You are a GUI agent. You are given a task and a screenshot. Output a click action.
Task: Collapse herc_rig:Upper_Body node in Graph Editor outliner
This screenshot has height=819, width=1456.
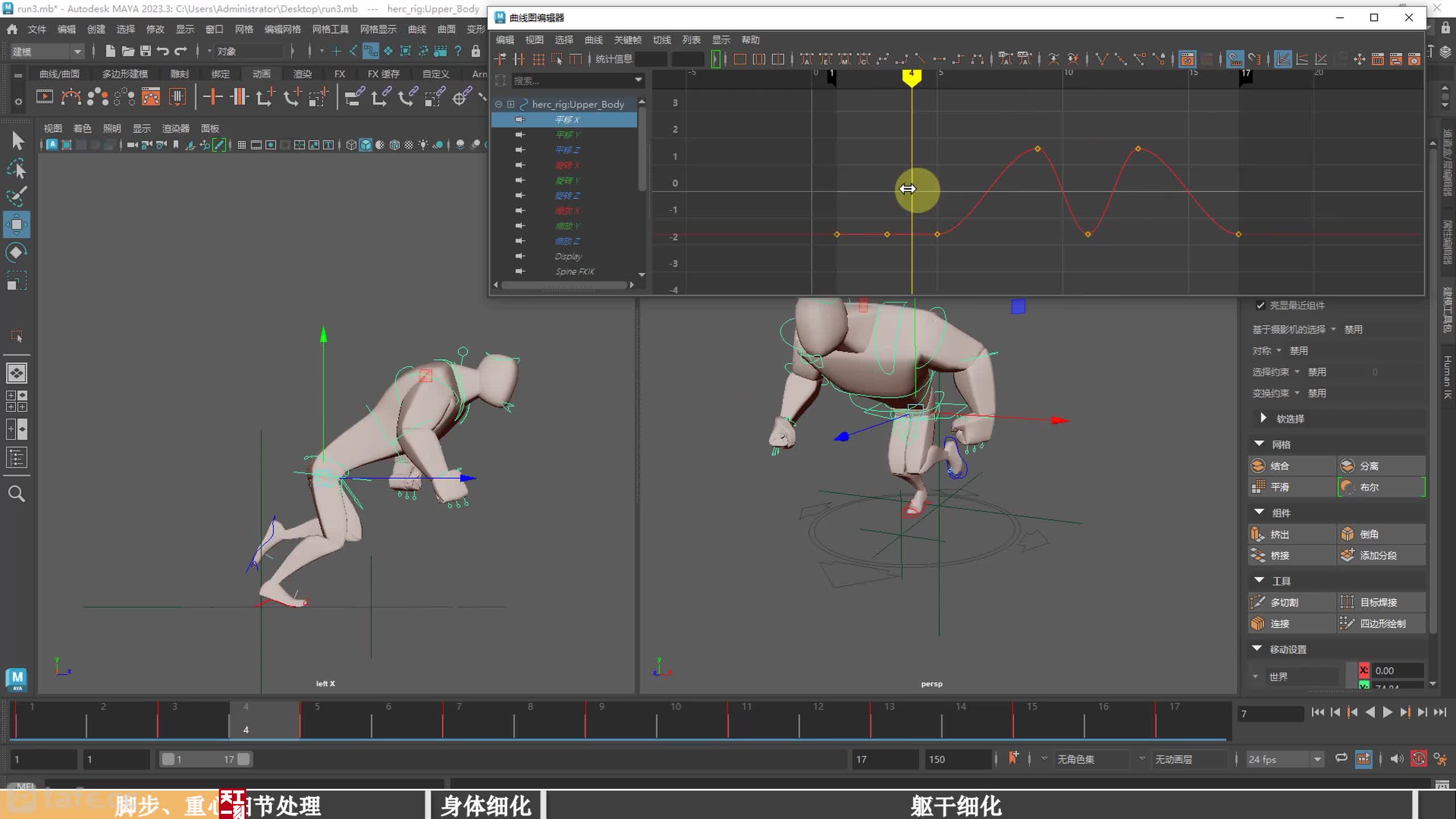pyautogui.click(x=499, y=104)
